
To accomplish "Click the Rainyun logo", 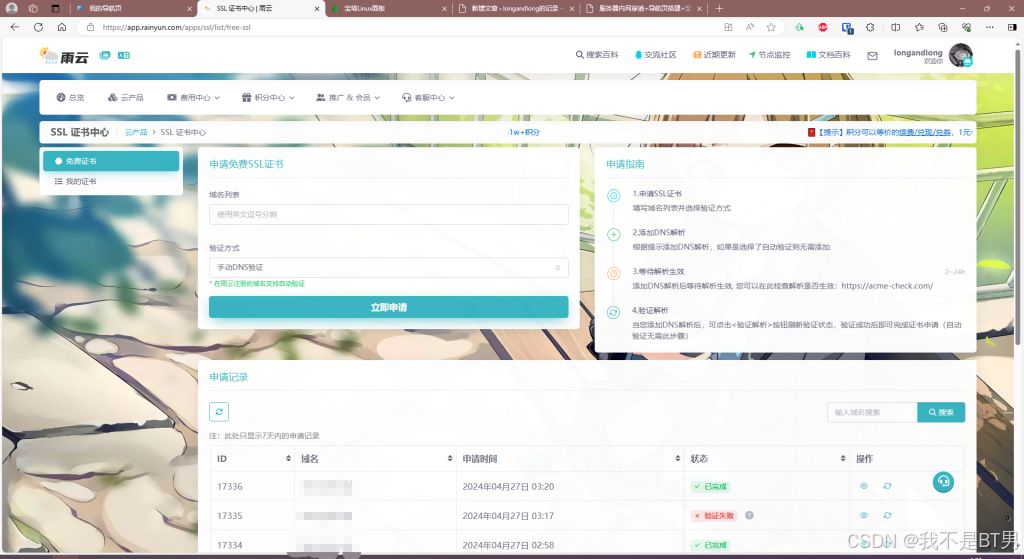I will (x=63, y=56).
